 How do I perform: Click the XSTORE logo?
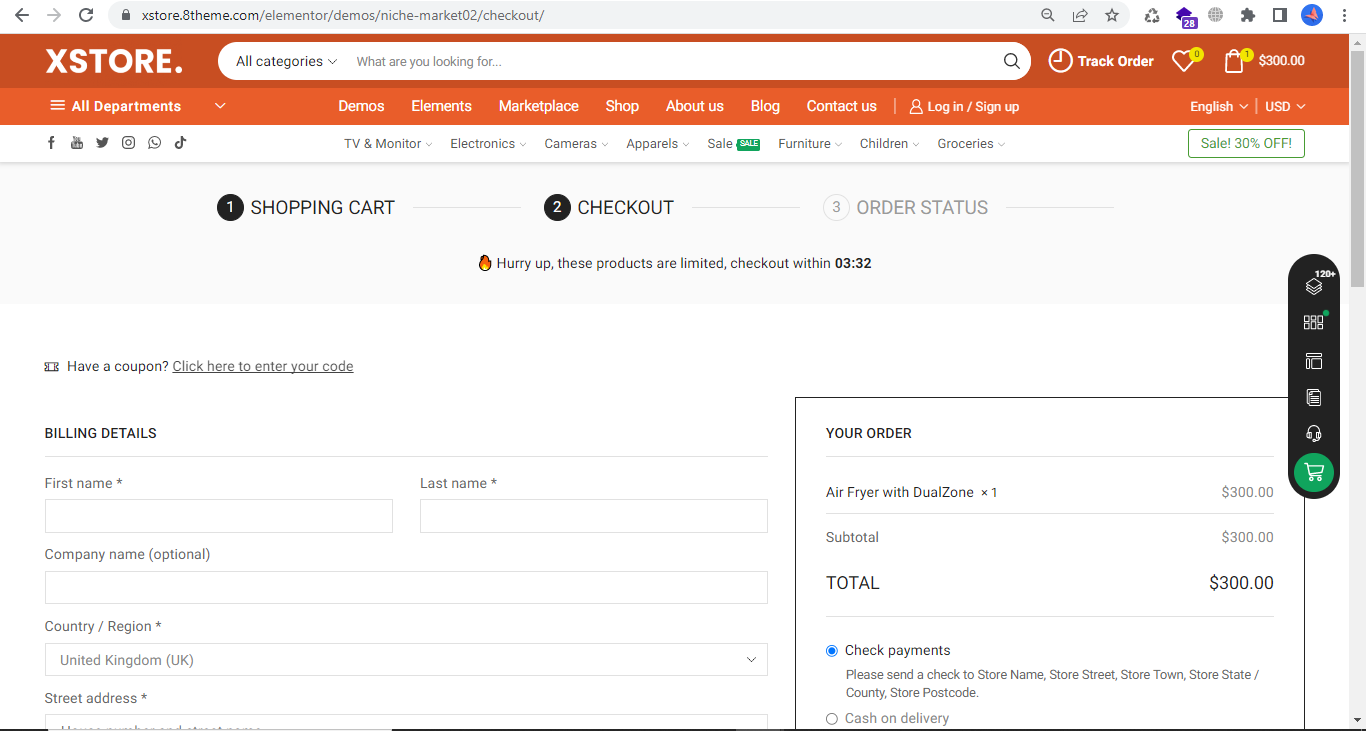114,61
